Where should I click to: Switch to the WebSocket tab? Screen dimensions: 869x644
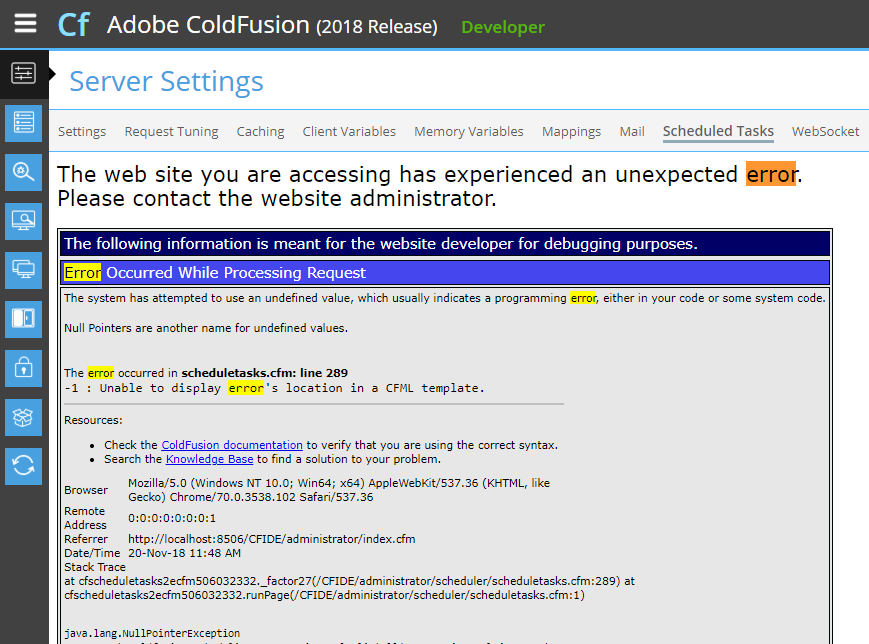click(x=825, y=131)
